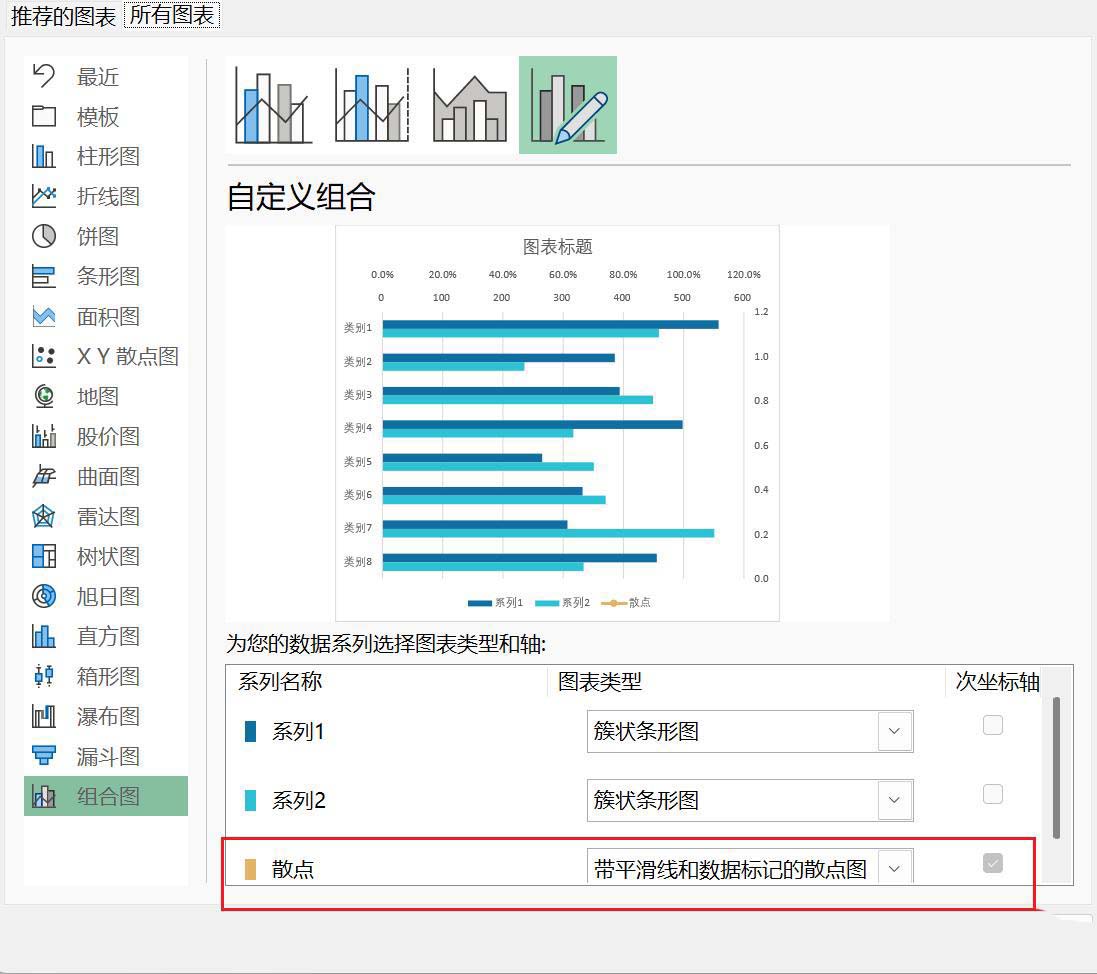The height and width of the screenshot is (974, 1097).
Task: Choose 漏斗图 funnel chart category
Action: tap(108, 757)
